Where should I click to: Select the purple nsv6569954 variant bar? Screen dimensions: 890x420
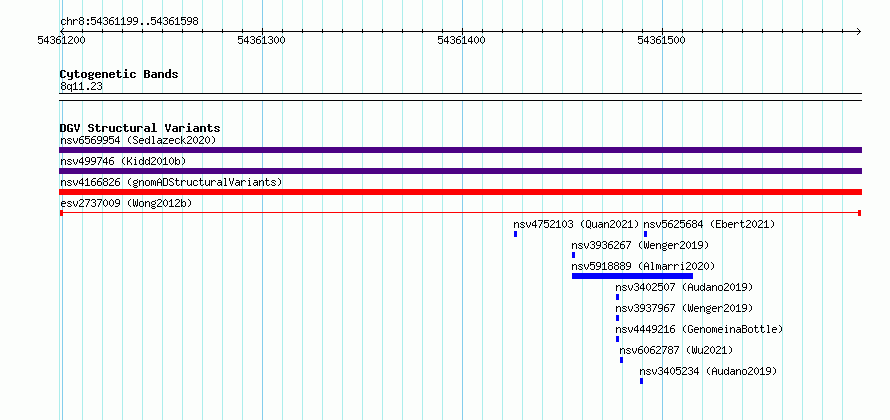[460, 150]
